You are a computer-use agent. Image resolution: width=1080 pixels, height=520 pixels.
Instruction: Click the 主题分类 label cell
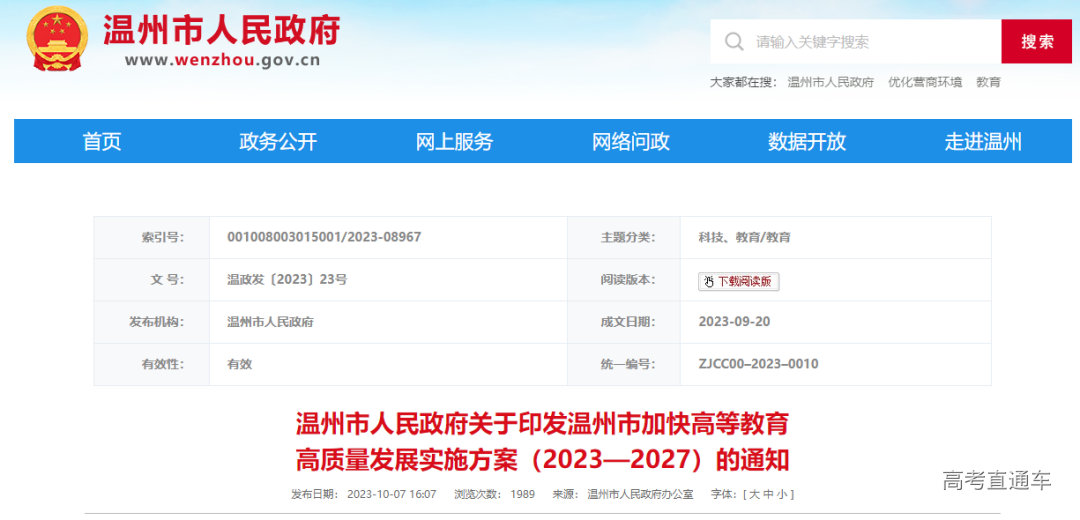(623, 238)
